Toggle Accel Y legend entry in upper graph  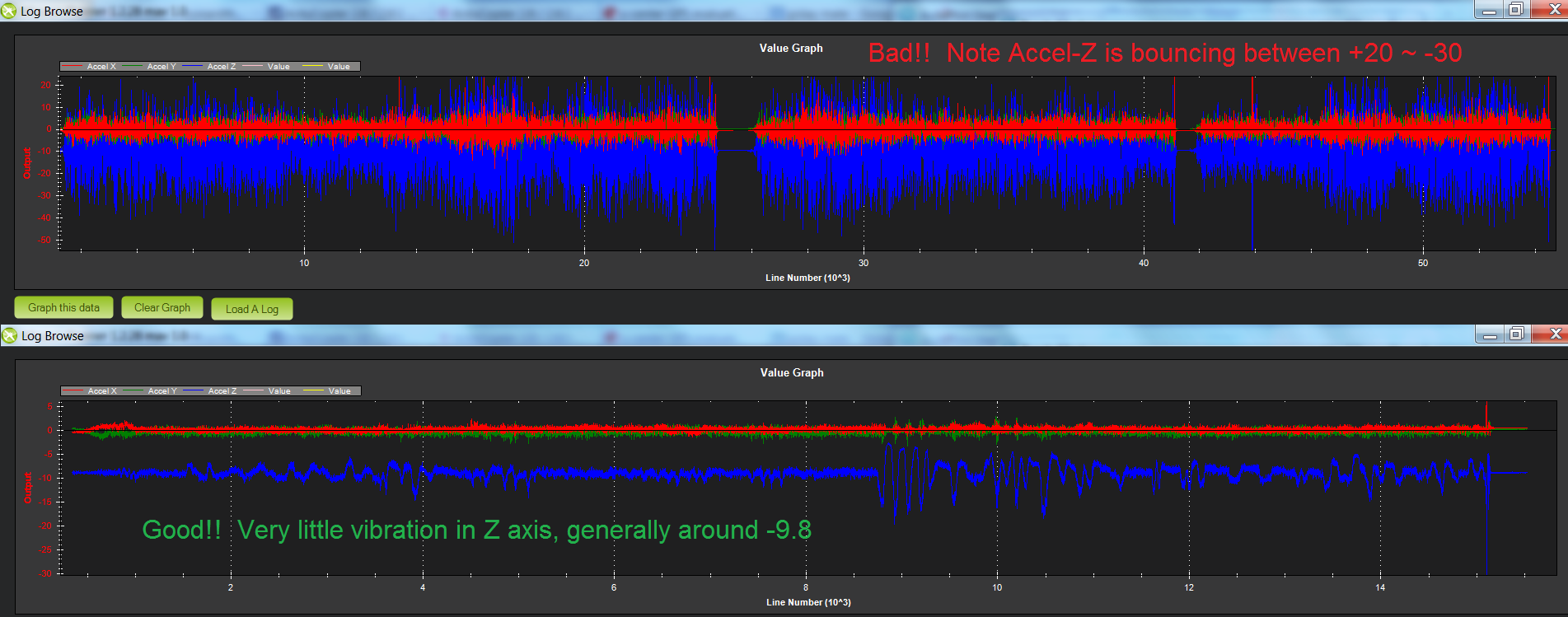[x=161, y=67]
